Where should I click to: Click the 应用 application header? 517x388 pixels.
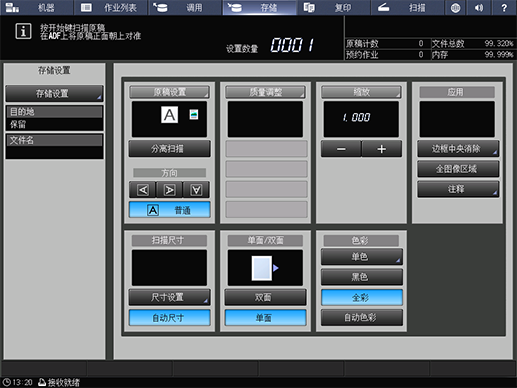point(457,92)
